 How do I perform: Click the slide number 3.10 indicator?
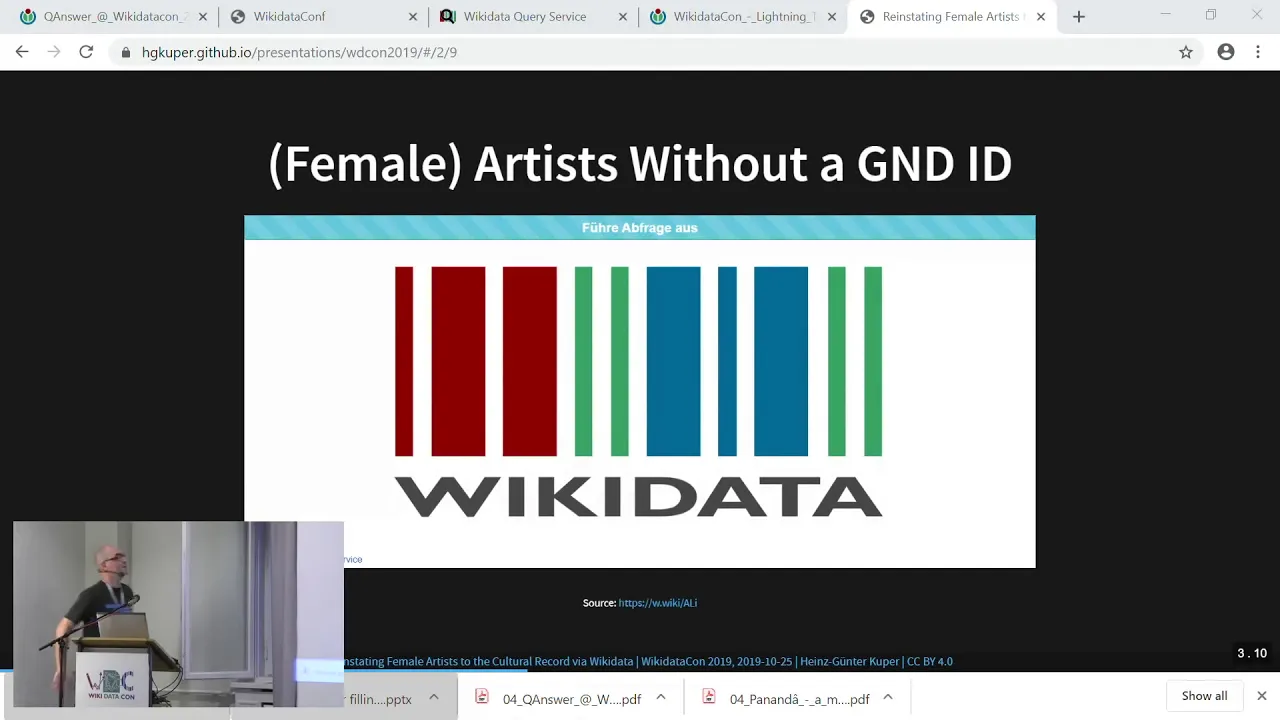pyautogui.click(x=1252, y=653)
